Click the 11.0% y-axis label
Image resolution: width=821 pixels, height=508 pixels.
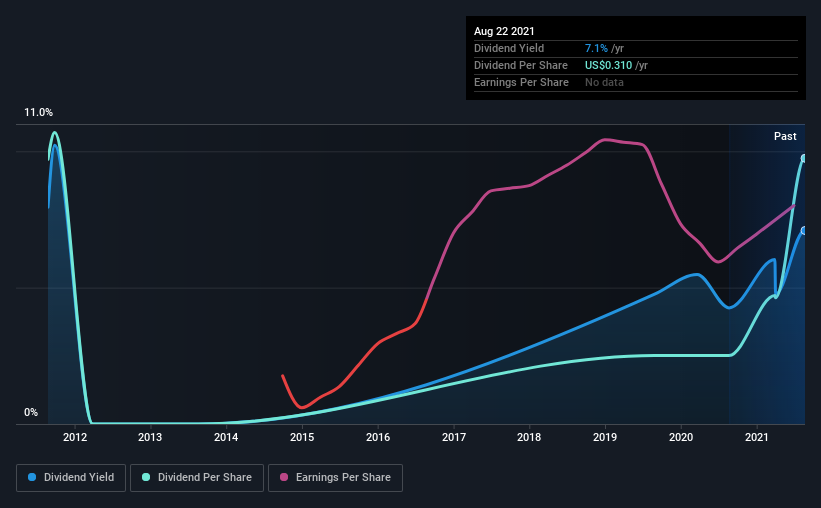(39, 113)
